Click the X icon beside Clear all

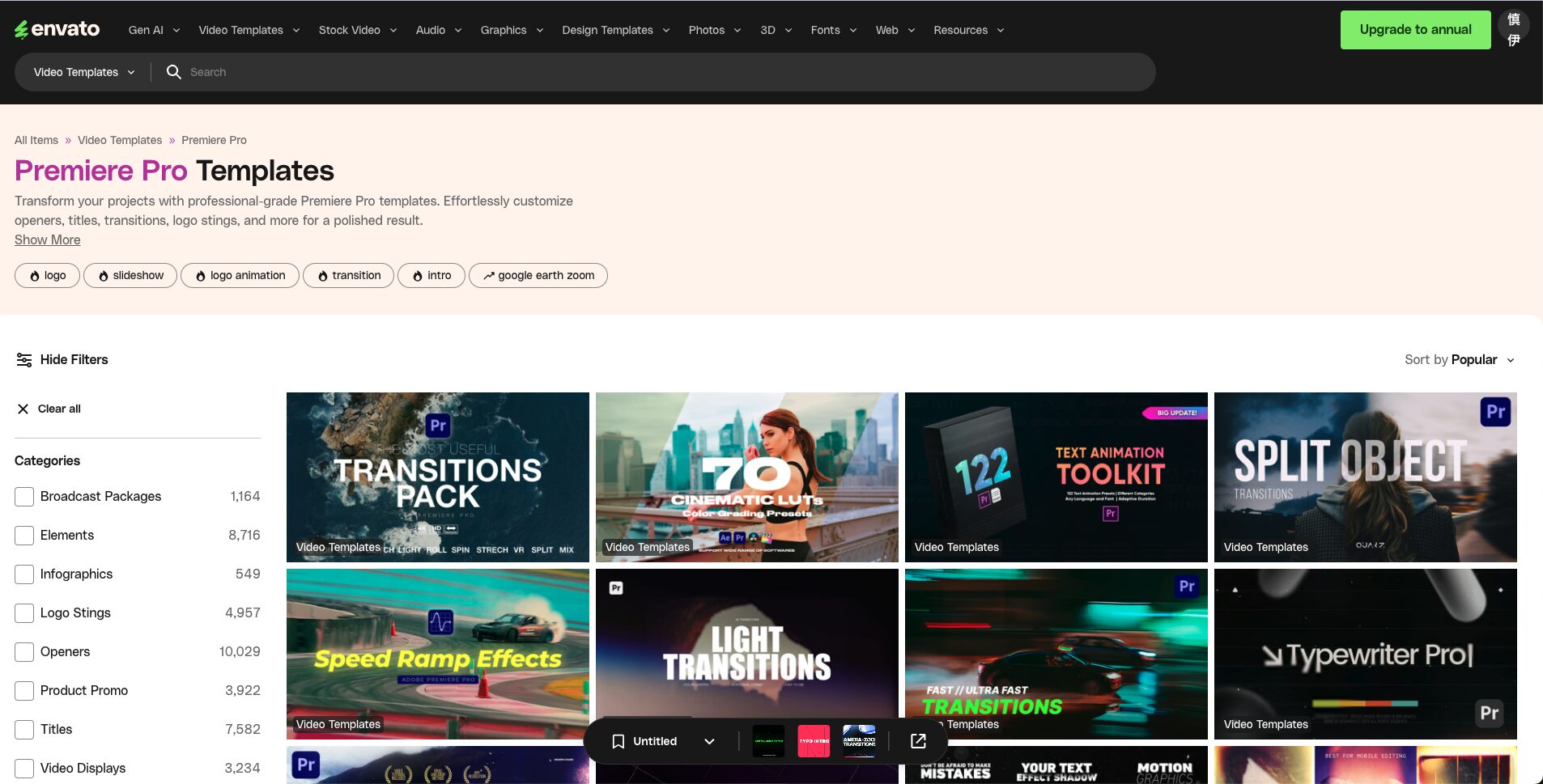[23, 409]
